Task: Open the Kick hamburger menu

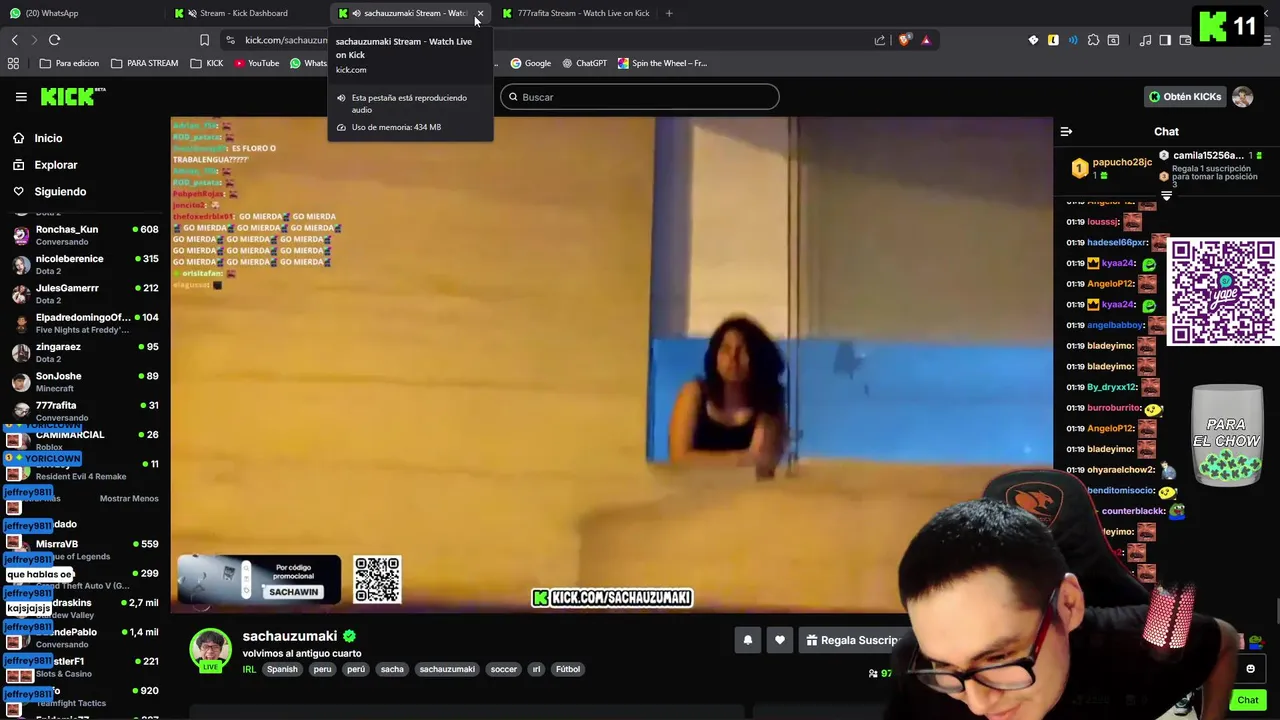Action: (x=21, y=97)
